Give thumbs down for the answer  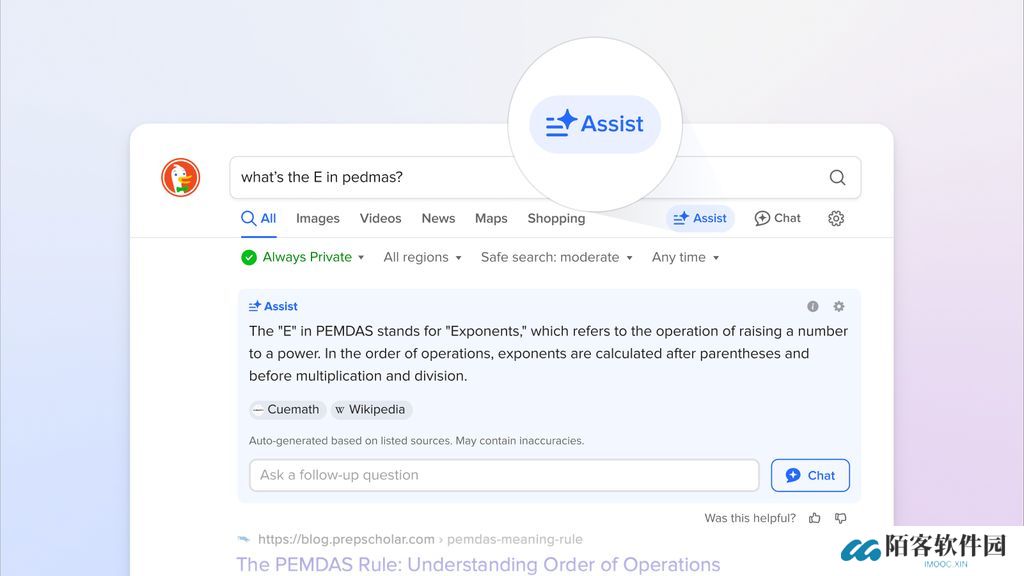[x=840, y=518]
